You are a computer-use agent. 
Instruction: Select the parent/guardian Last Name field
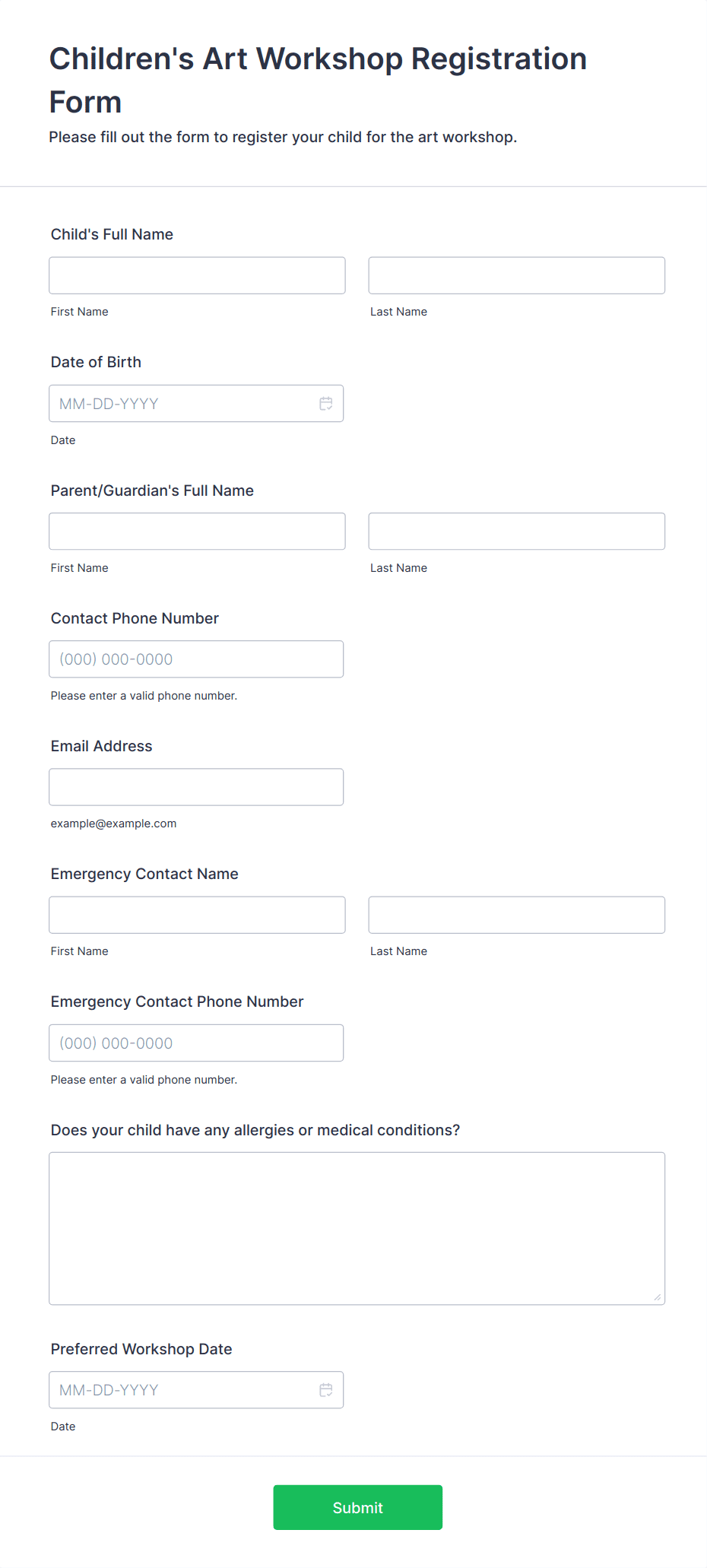tap(517, 532)
